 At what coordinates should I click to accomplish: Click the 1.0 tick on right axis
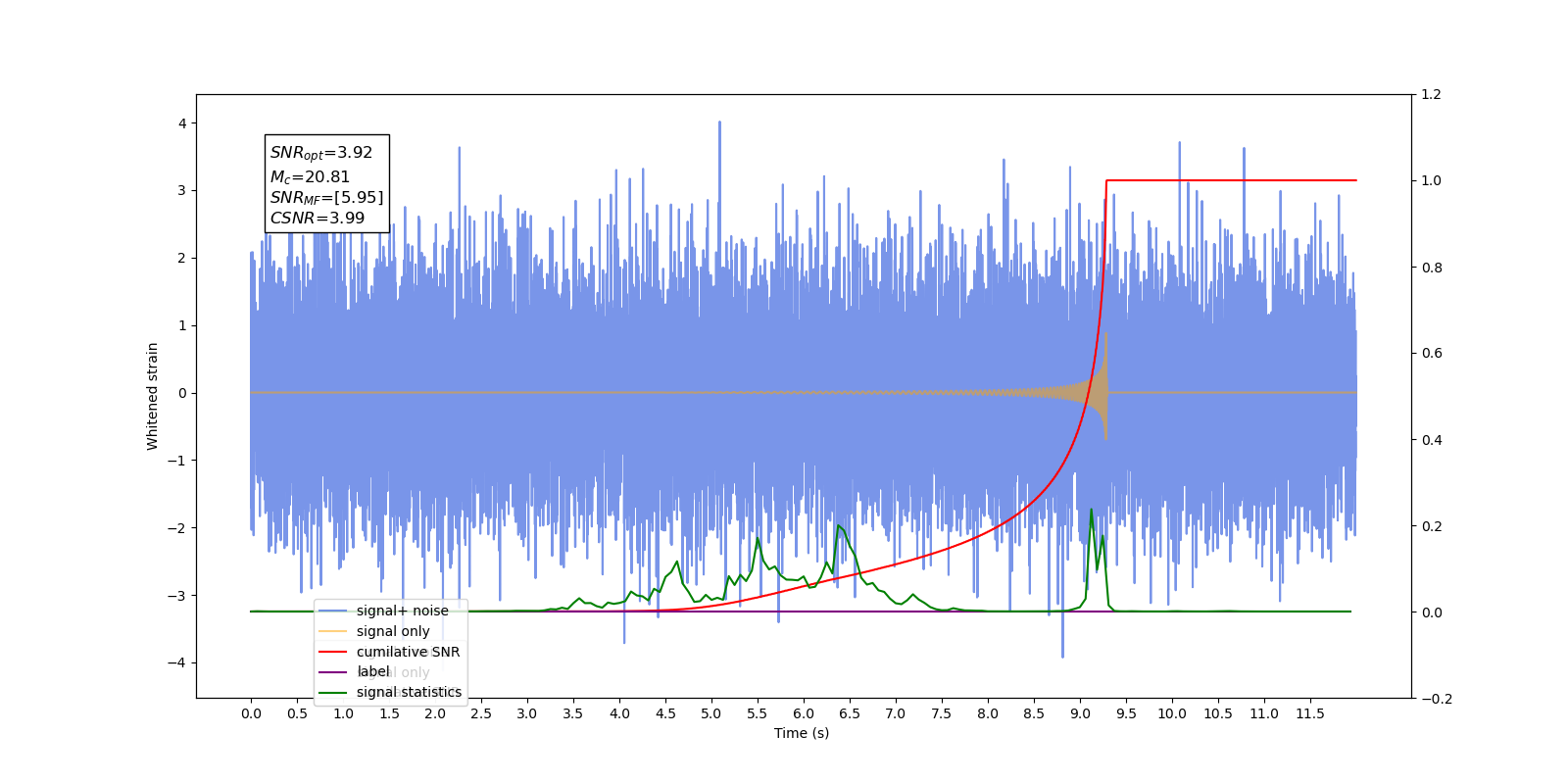tap(1432, 180)
